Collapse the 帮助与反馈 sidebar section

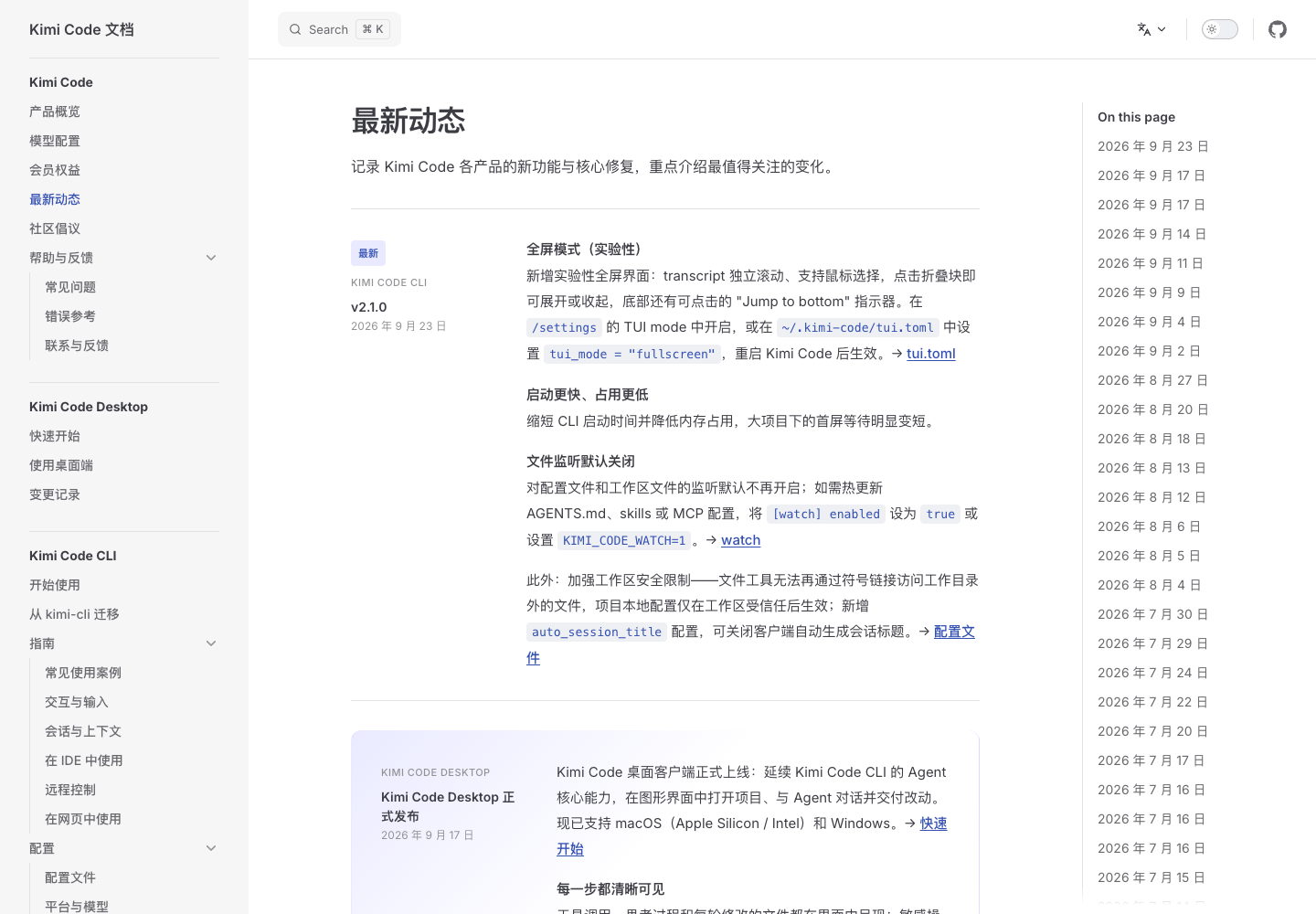coord(211,258)
